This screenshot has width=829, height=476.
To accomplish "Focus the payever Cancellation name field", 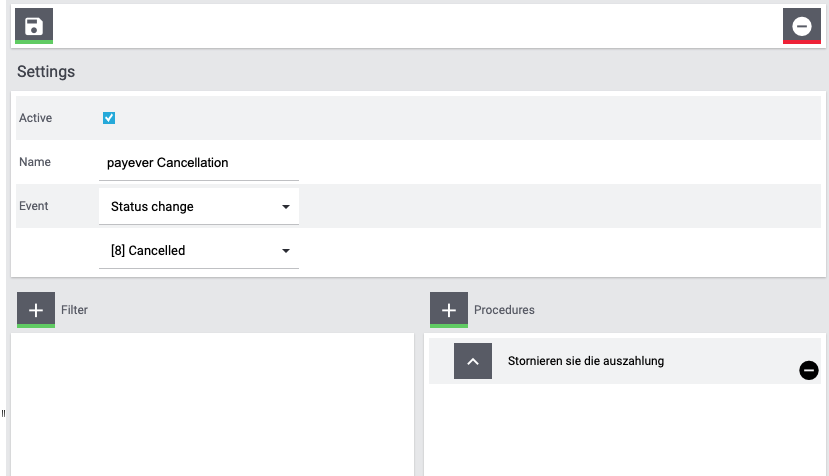I will 199,163.
